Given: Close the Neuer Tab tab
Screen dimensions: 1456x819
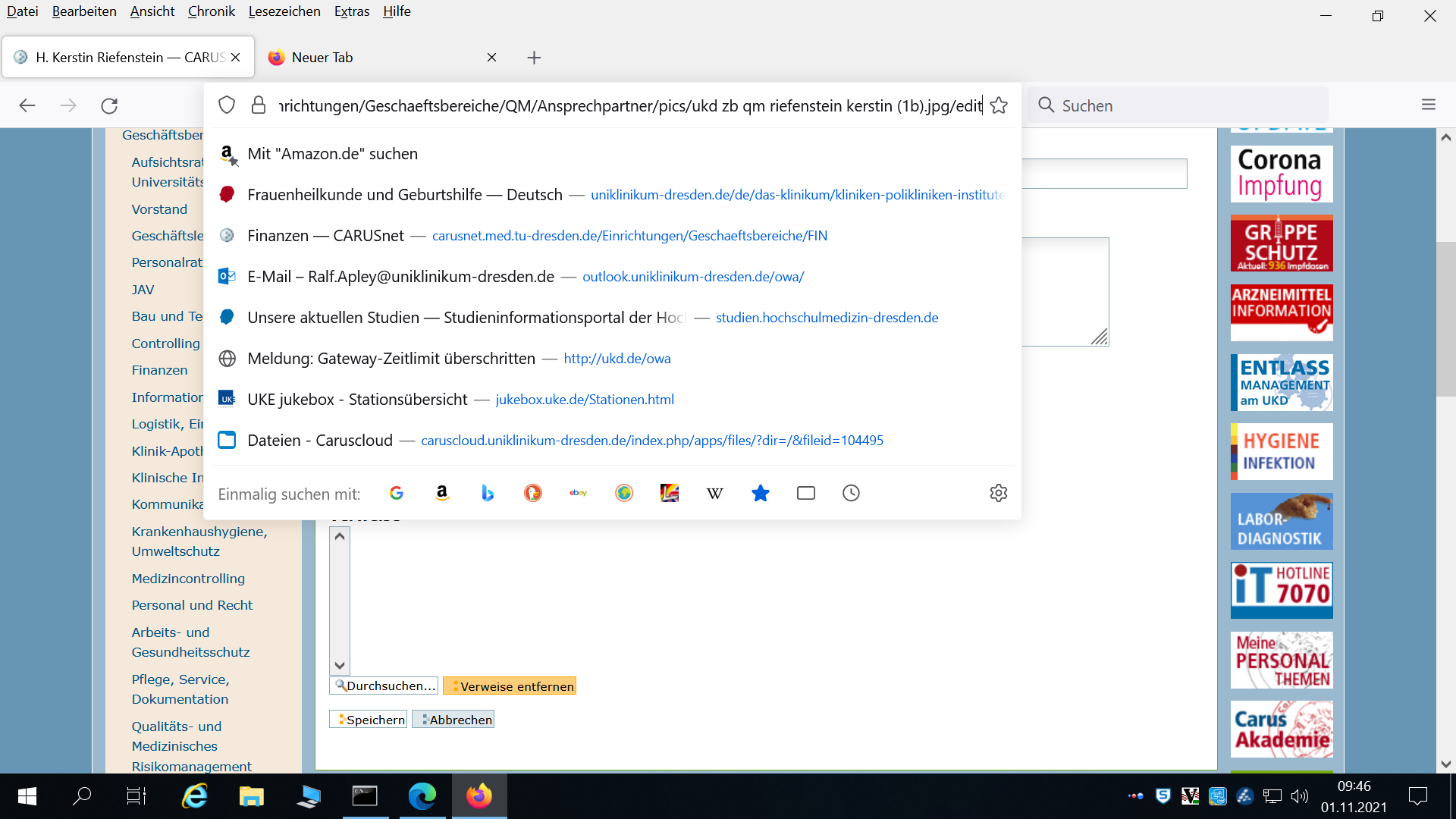Looking at the screenshot, I should pos(491,58).
